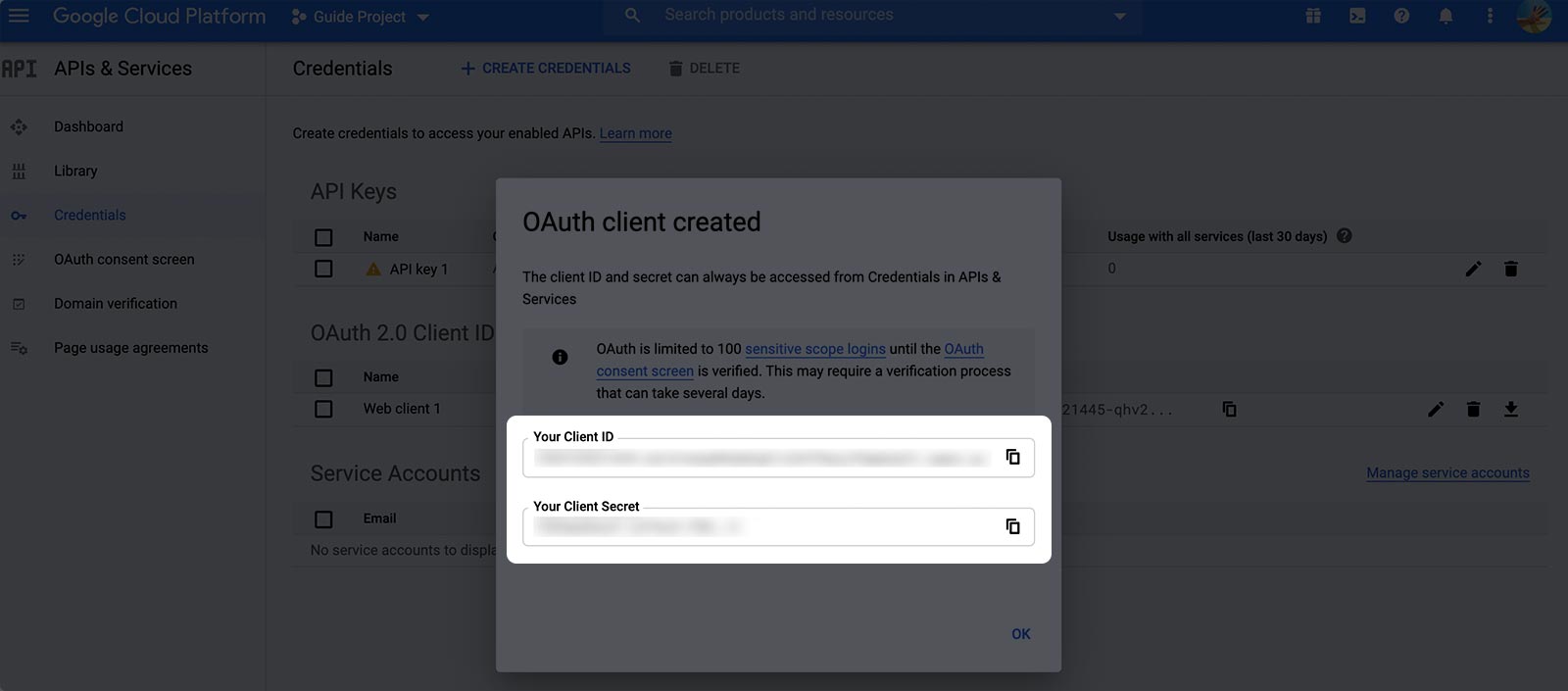The width and height of the screenshot is (1568, 691).
Task: Follow the sensitive scope logins link
Action: click(815, 349)
